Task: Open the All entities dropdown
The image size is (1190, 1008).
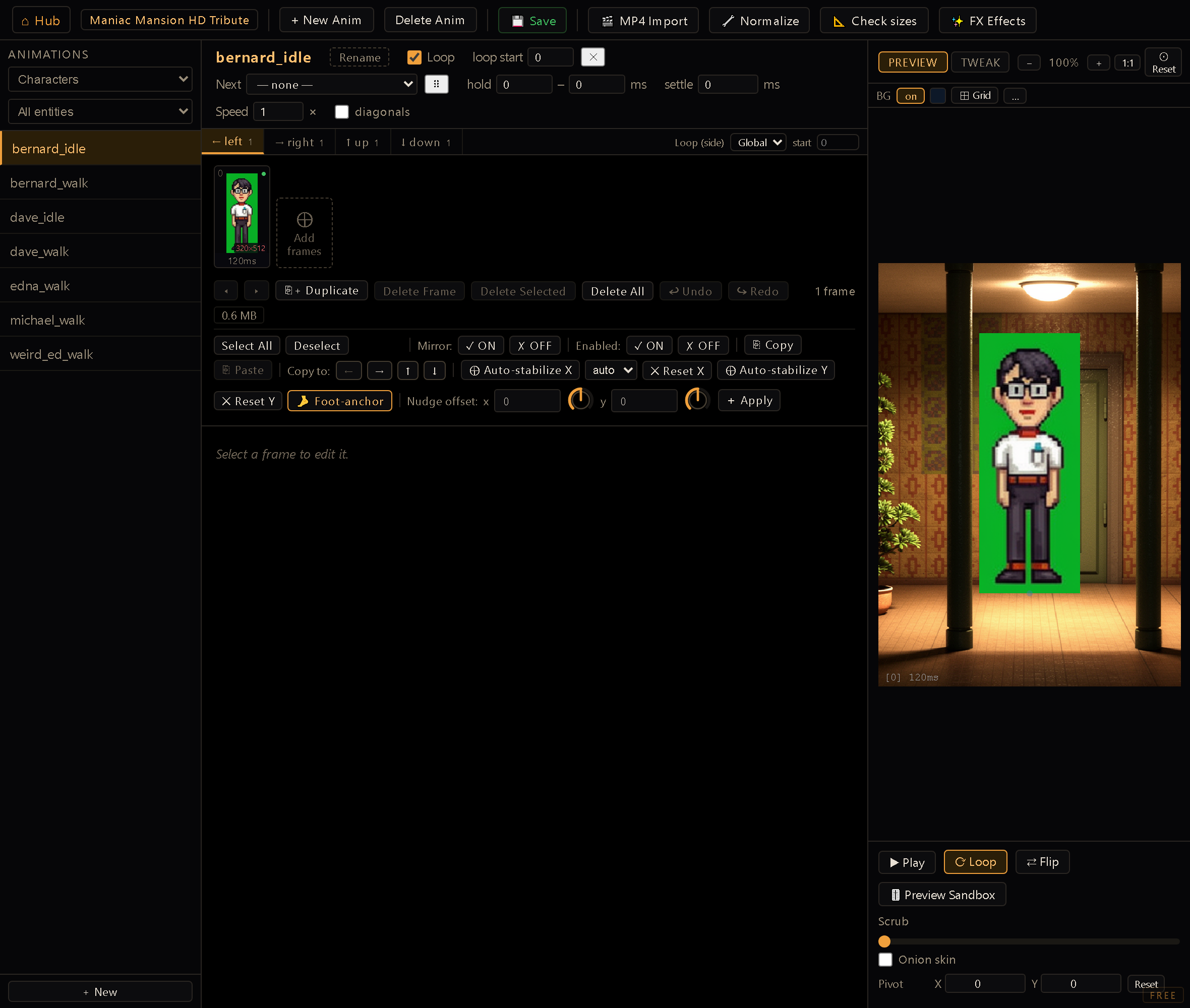Action: point(100,111)
